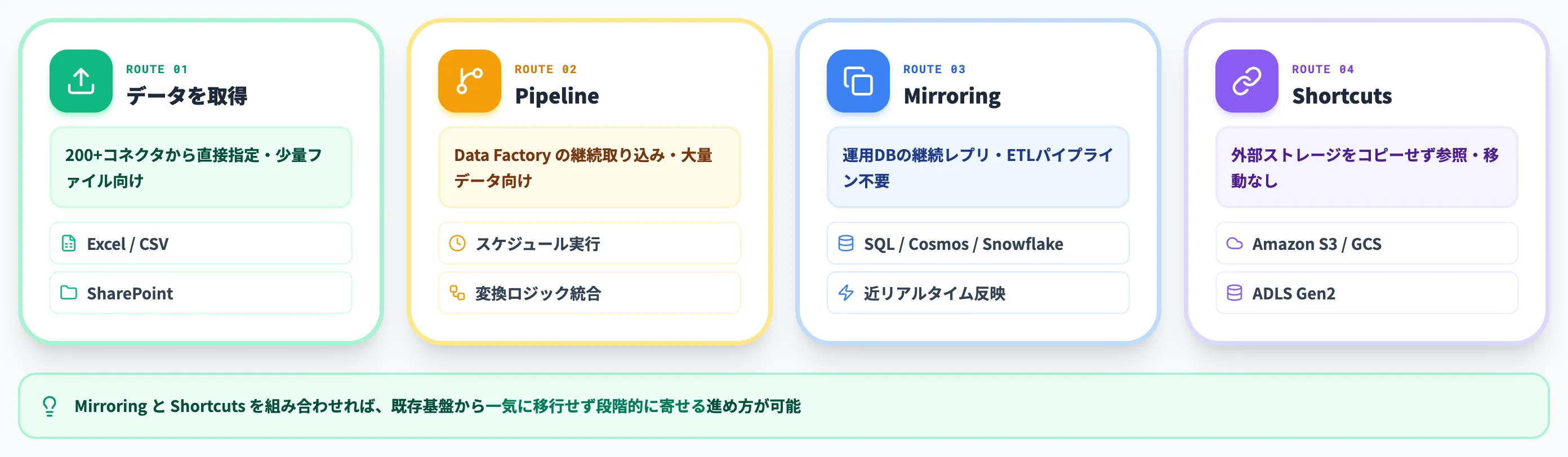Screen dimensions: 1568x457
Task: Select the ADLS Gen2 item
Action: coord(1366,293)
